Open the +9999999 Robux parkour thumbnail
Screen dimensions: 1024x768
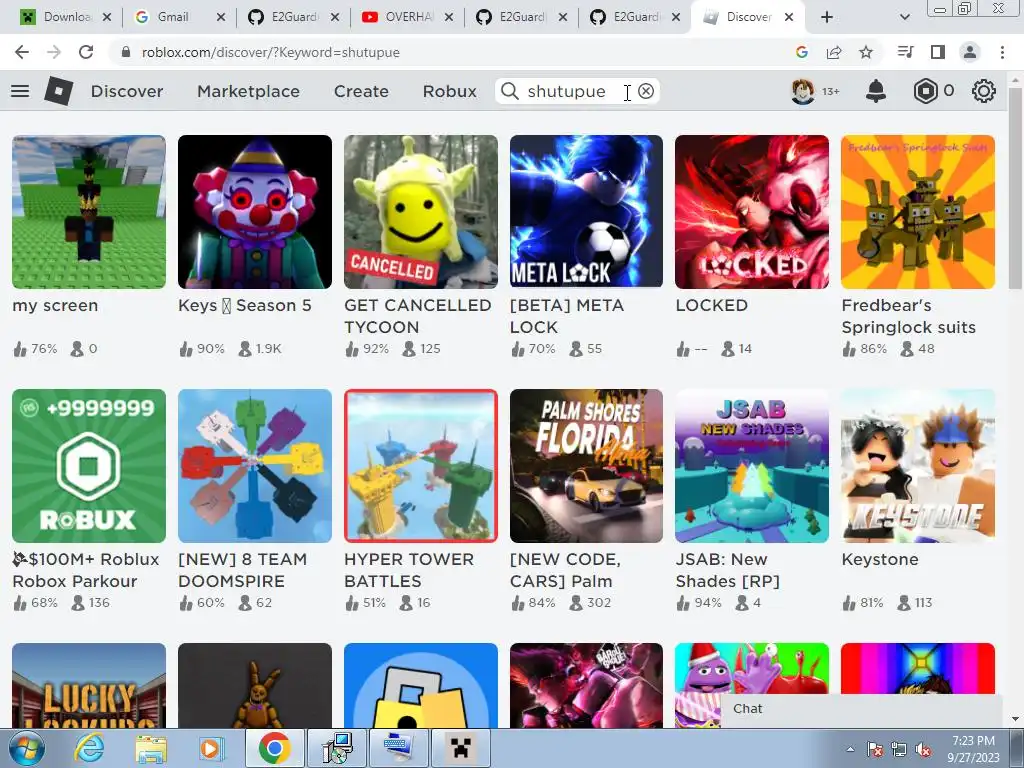(x=89, y=466)
